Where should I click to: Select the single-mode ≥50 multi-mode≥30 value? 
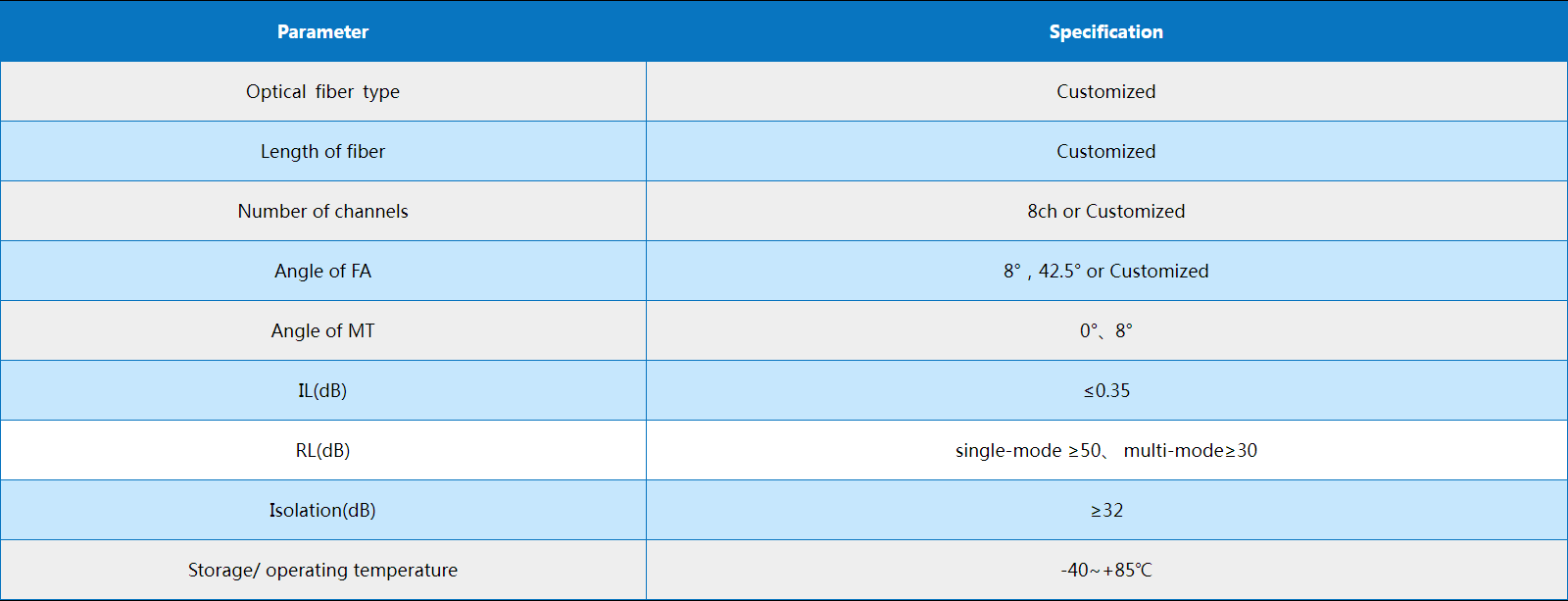click(1106, 450)
